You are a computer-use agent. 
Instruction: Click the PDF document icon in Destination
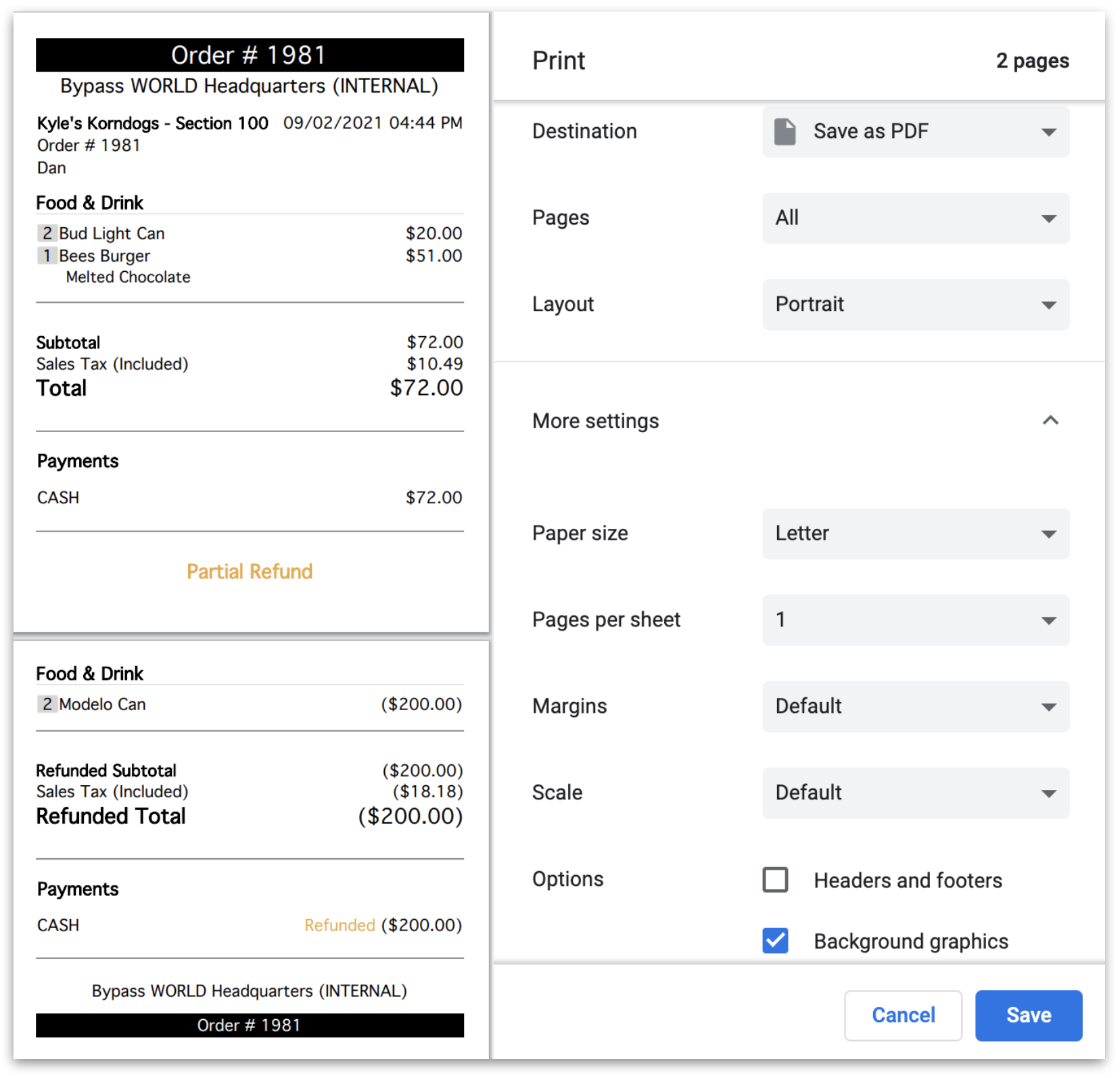[x=785, y=131]
